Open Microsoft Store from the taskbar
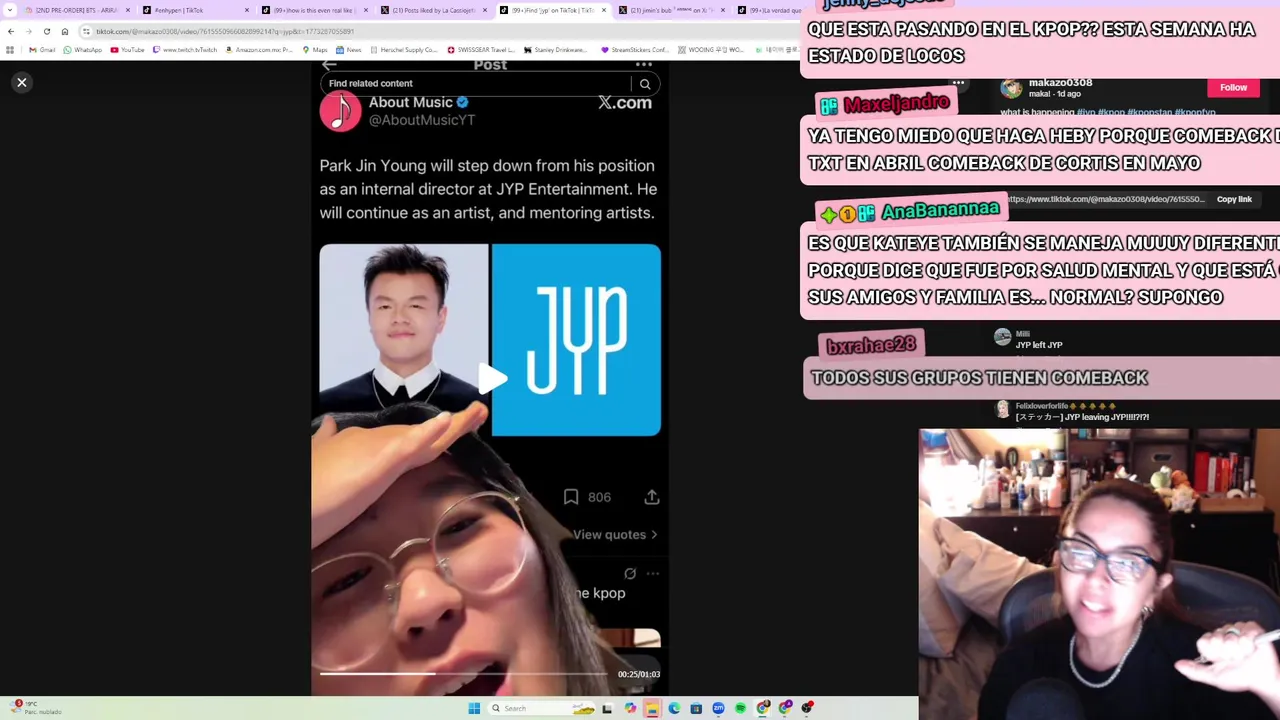The width and height of the screenshot is (1280, 720). [696, 708]
